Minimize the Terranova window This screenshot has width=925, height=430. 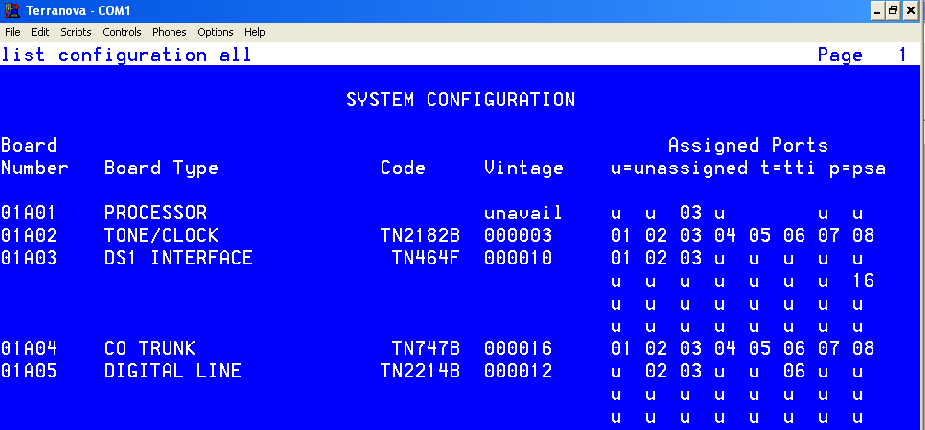(x=880, y=10)
